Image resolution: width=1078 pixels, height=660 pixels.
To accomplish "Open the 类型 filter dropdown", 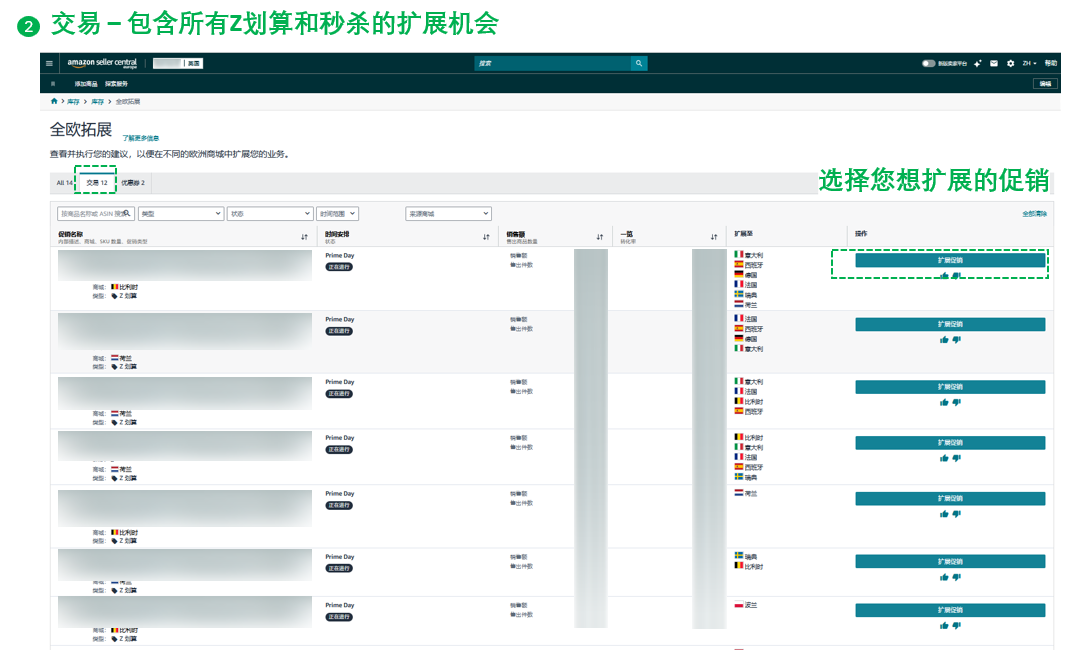I will tap(181, 214).
